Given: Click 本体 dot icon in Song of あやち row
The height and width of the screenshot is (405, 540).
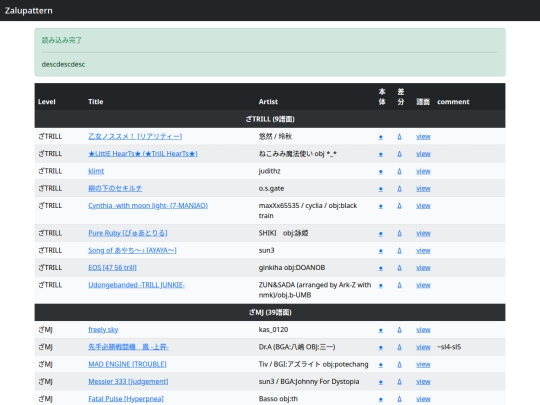Looking at the screenshot, I should [x=381, y=250].
